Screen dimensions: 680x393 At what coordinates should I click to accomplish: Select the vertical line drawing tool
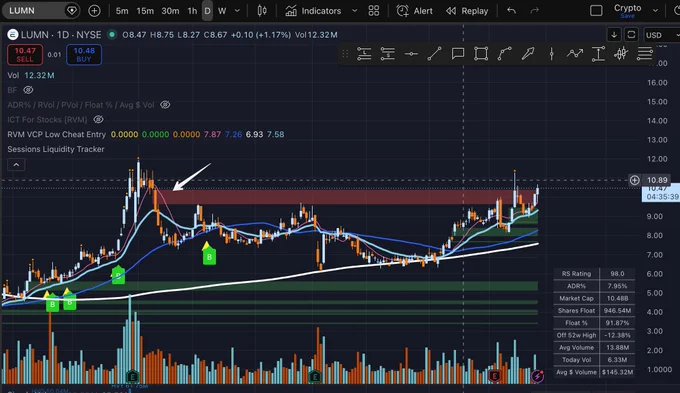click(x=551, y=54)
